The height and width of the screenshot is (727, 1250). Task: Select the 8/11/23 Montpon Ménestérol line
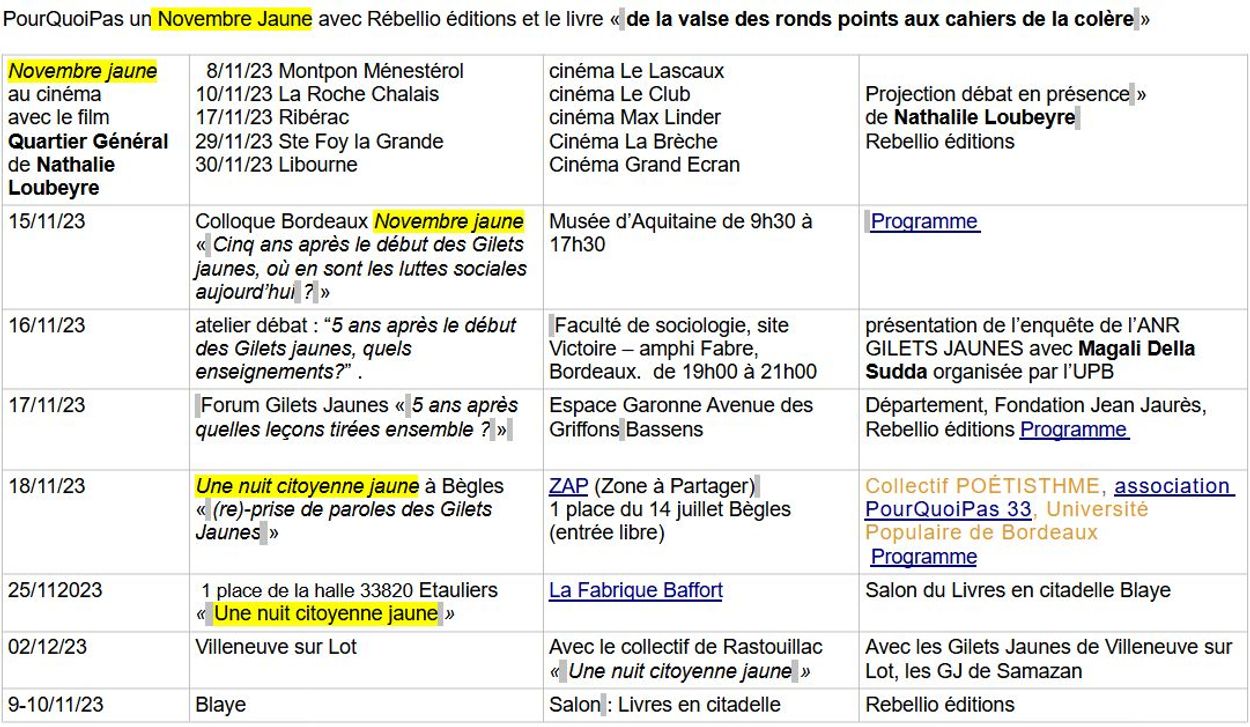point(334,71)
